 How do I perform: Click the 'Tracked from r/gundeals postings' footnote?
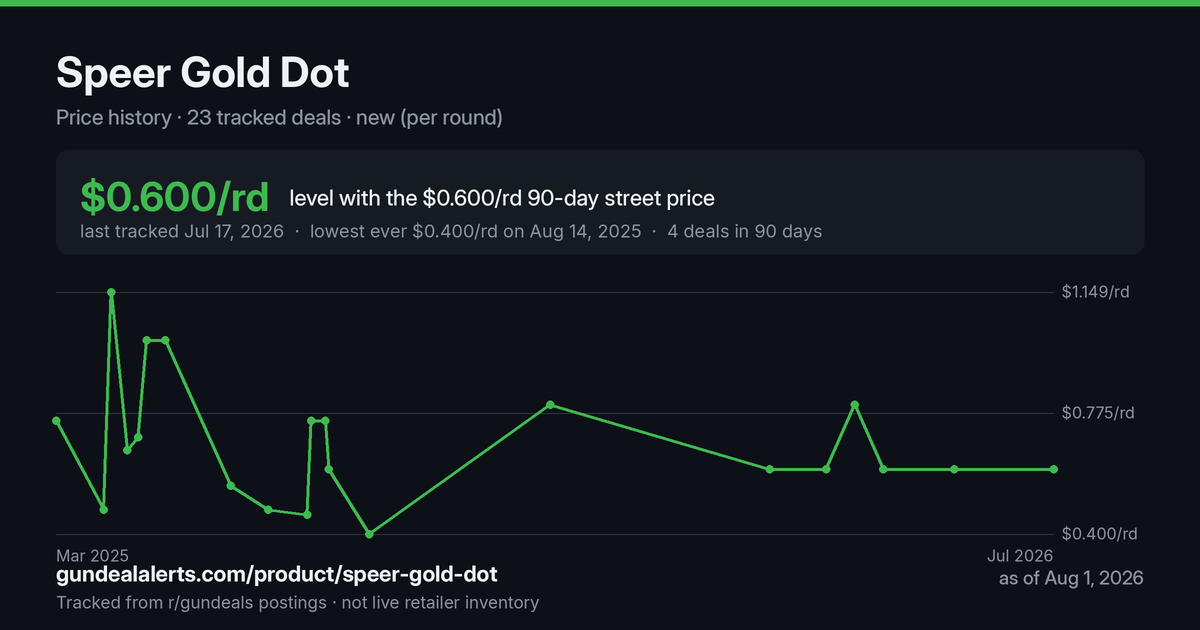click(x=191, y=603)
